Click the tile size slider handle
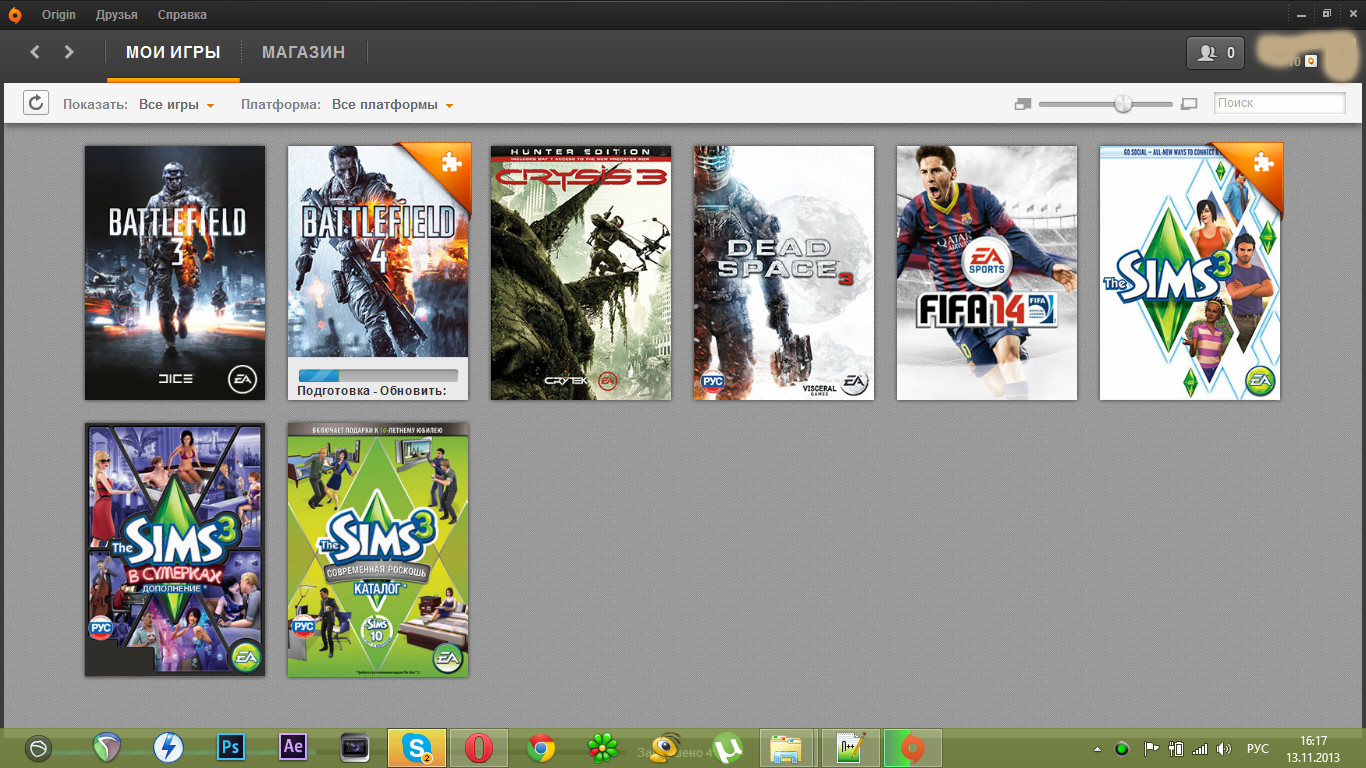Image resolution: width=1366 pixels, height=768 pixels. (x=1123, y=103)
